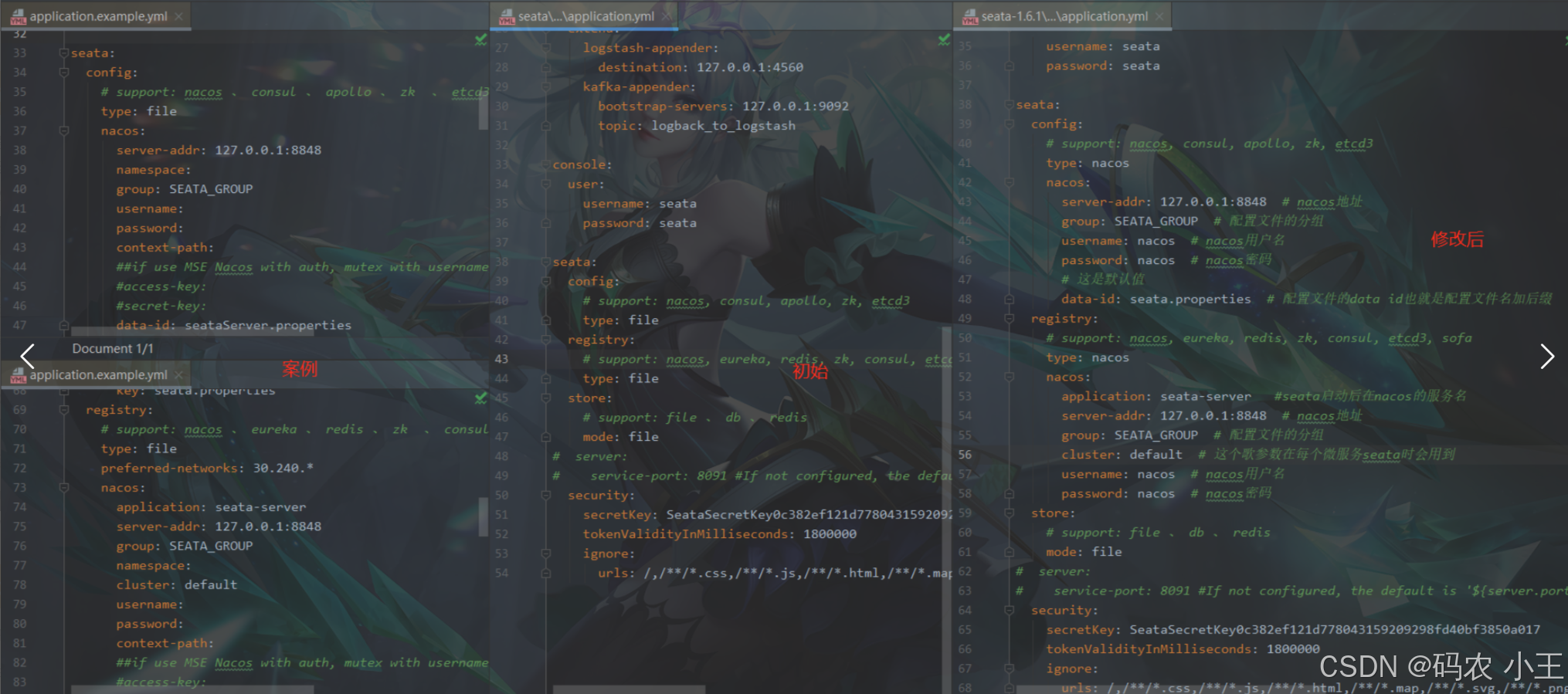This screenshot has height=694, width=1568.
Task: Click line 'destination: 127.0.0.1:4560'
Action: [701, 68]
